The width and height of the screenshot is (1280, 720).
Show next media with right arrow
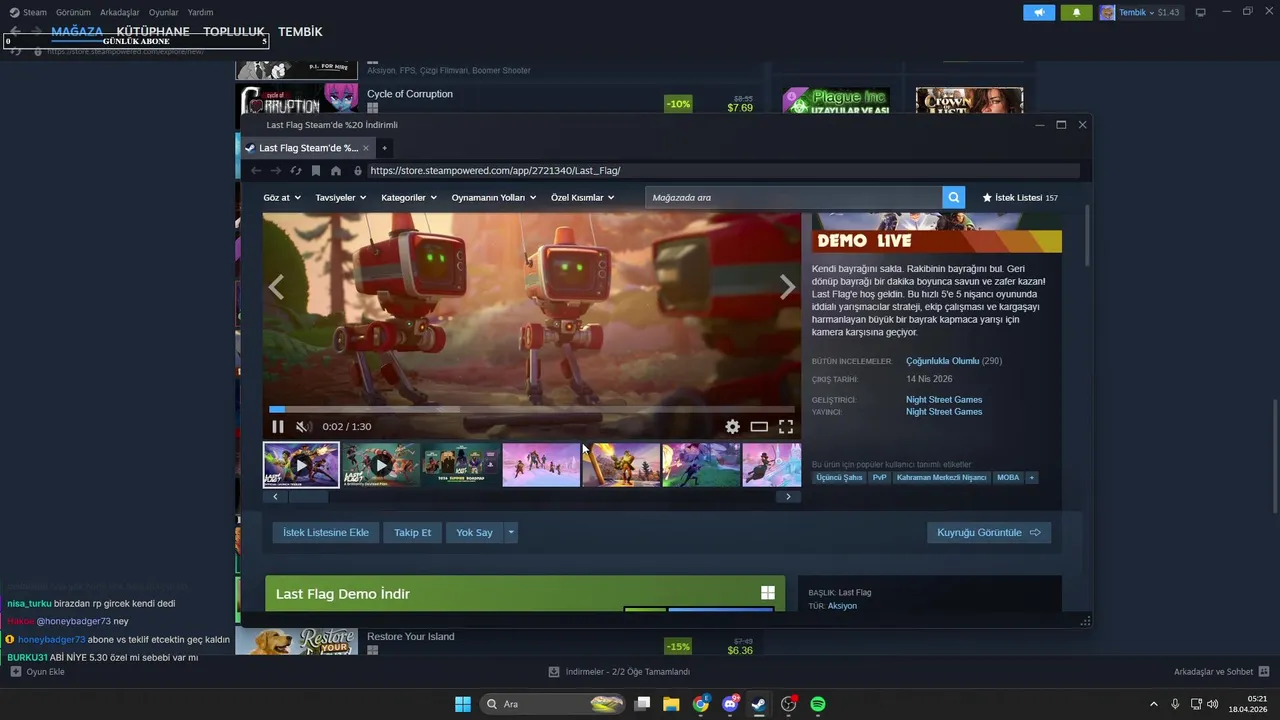787,288
